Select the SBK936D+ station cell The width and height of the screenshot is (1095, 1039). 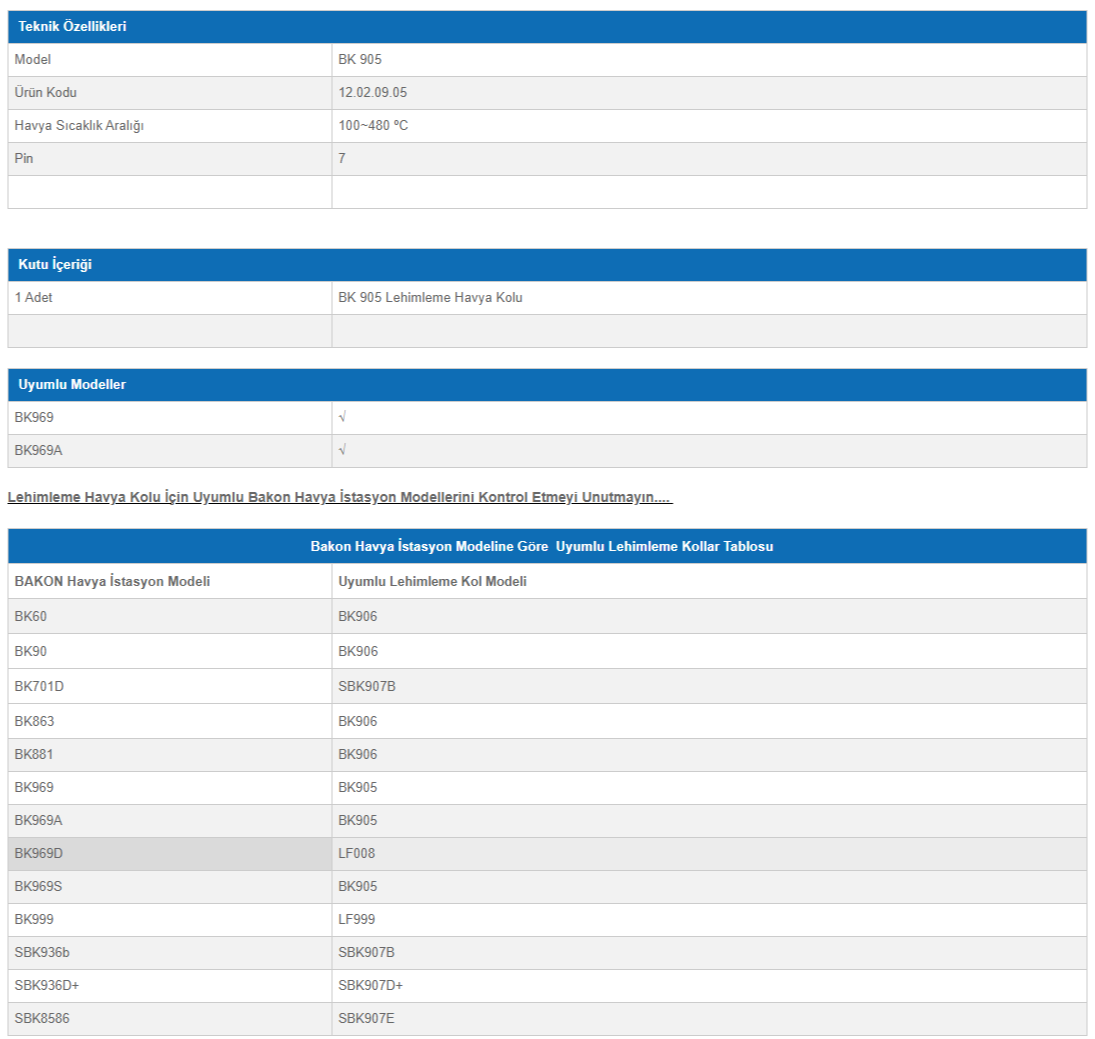tap(170, 986)
